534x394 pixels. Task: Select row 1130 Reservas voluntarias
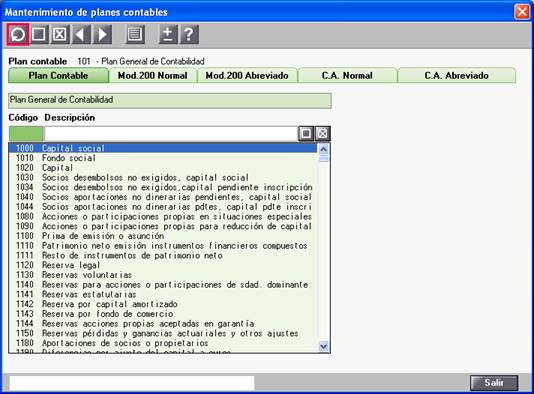(x=163, y=275)
